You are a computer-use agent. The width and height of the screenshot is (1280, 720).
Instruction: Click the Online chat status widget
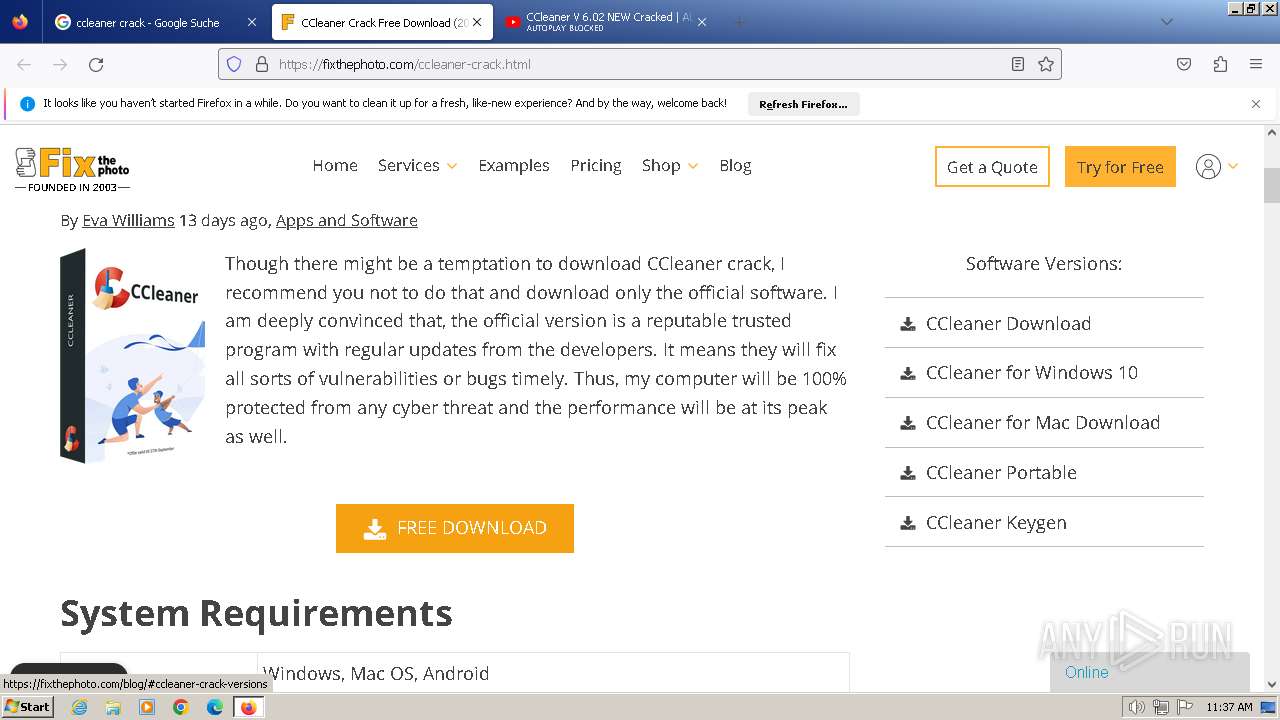[1150, 672]
